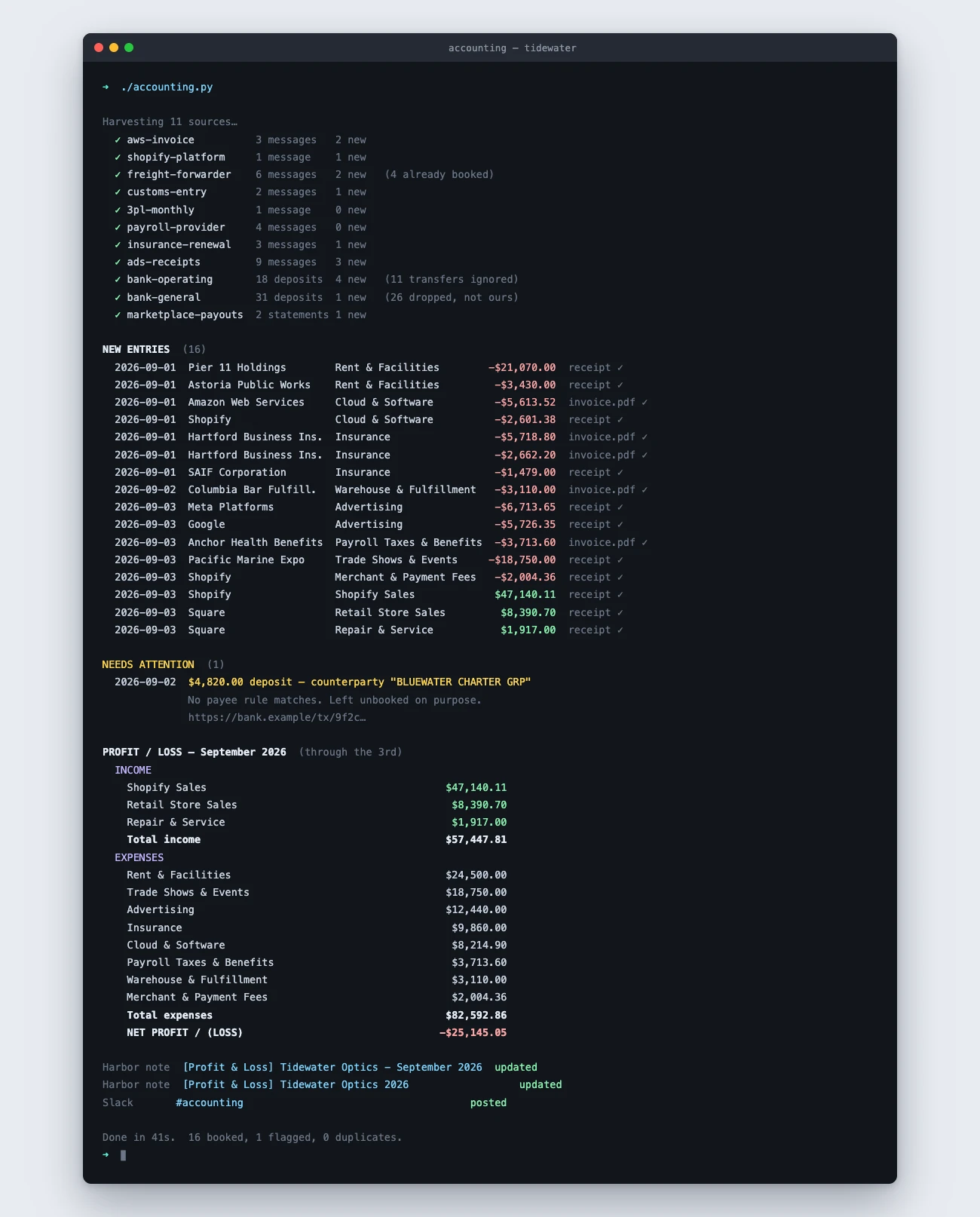Click the INCOME section label
The image size is (980, 1217).
pos(133,770)
